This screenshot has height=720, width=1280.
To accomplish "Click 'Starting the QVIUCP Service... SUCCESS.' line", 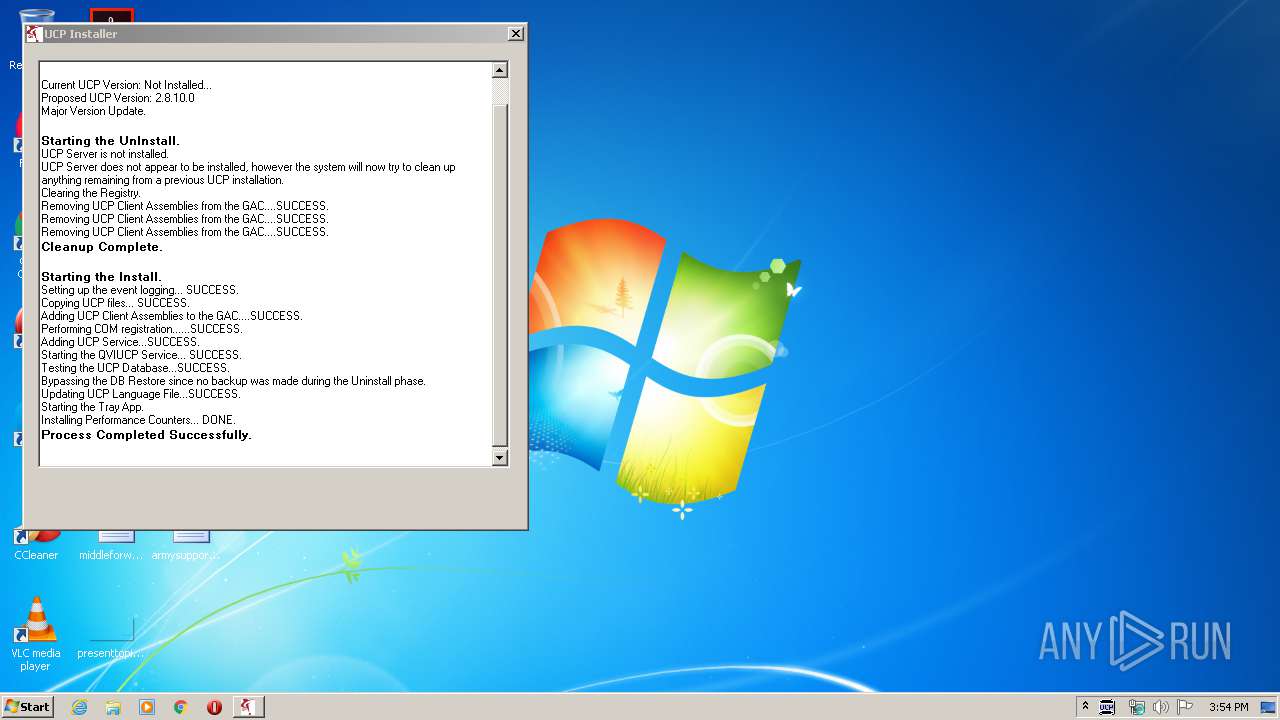I will (x=141, y=355).
